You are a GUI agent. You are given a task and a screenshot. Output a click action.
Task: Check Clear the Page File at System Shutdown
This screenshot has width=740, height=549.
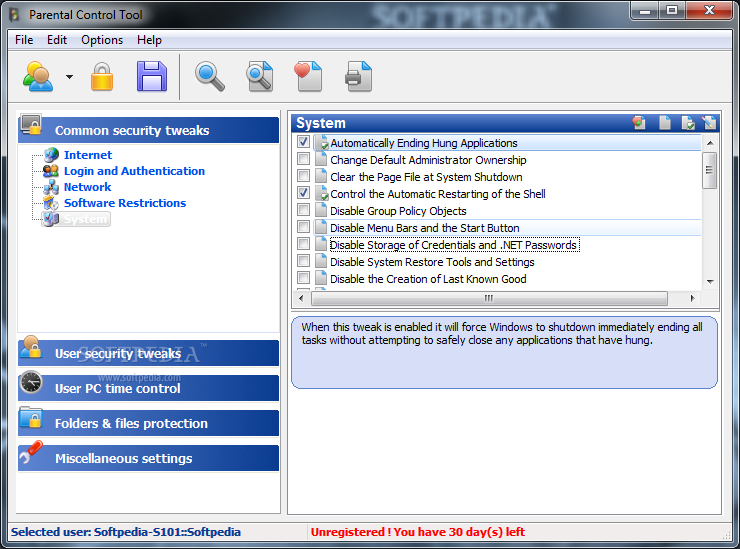[303, 176]
